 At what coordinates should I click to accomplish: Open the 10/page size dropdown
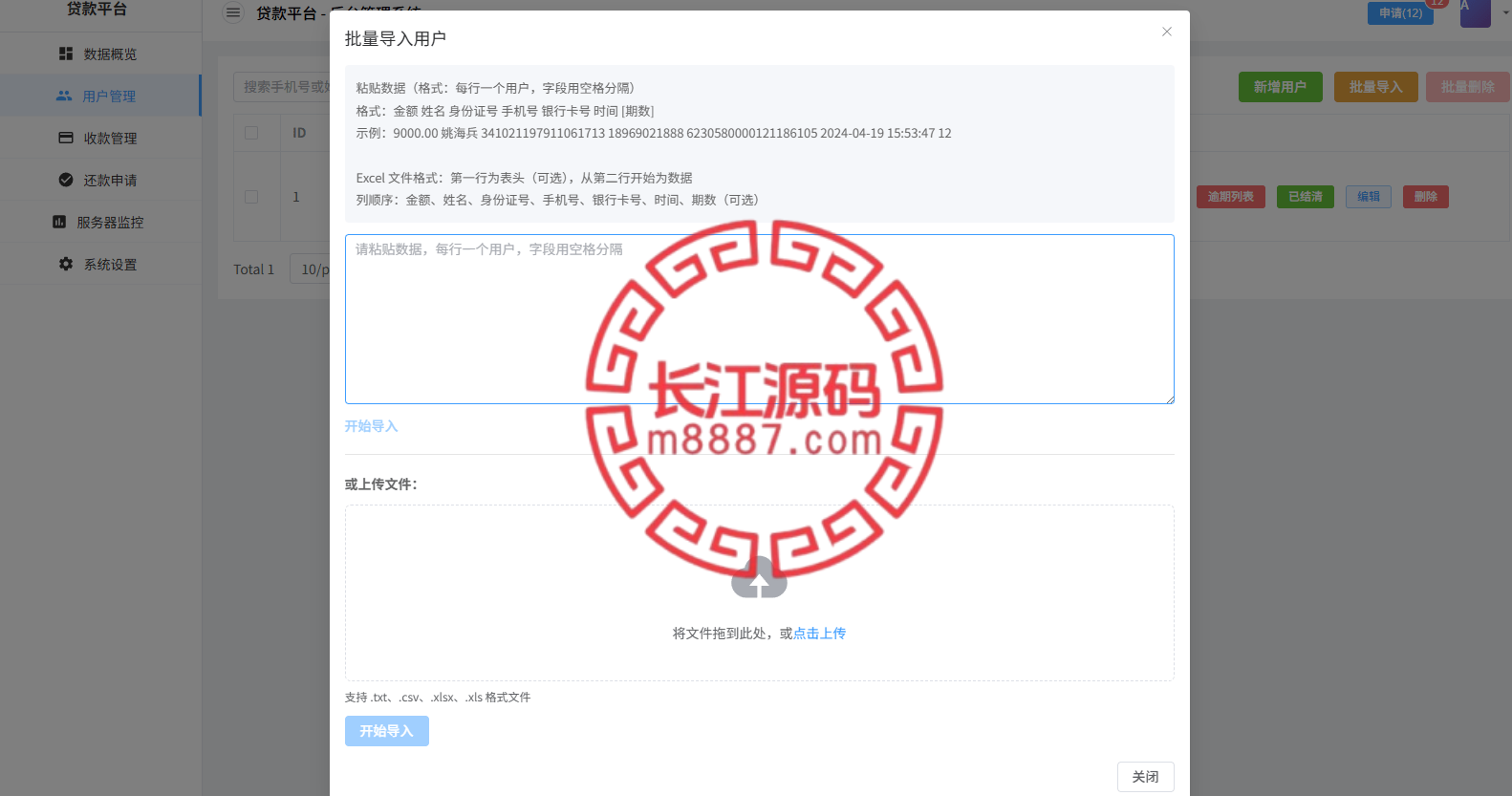(x=311, y=269)
